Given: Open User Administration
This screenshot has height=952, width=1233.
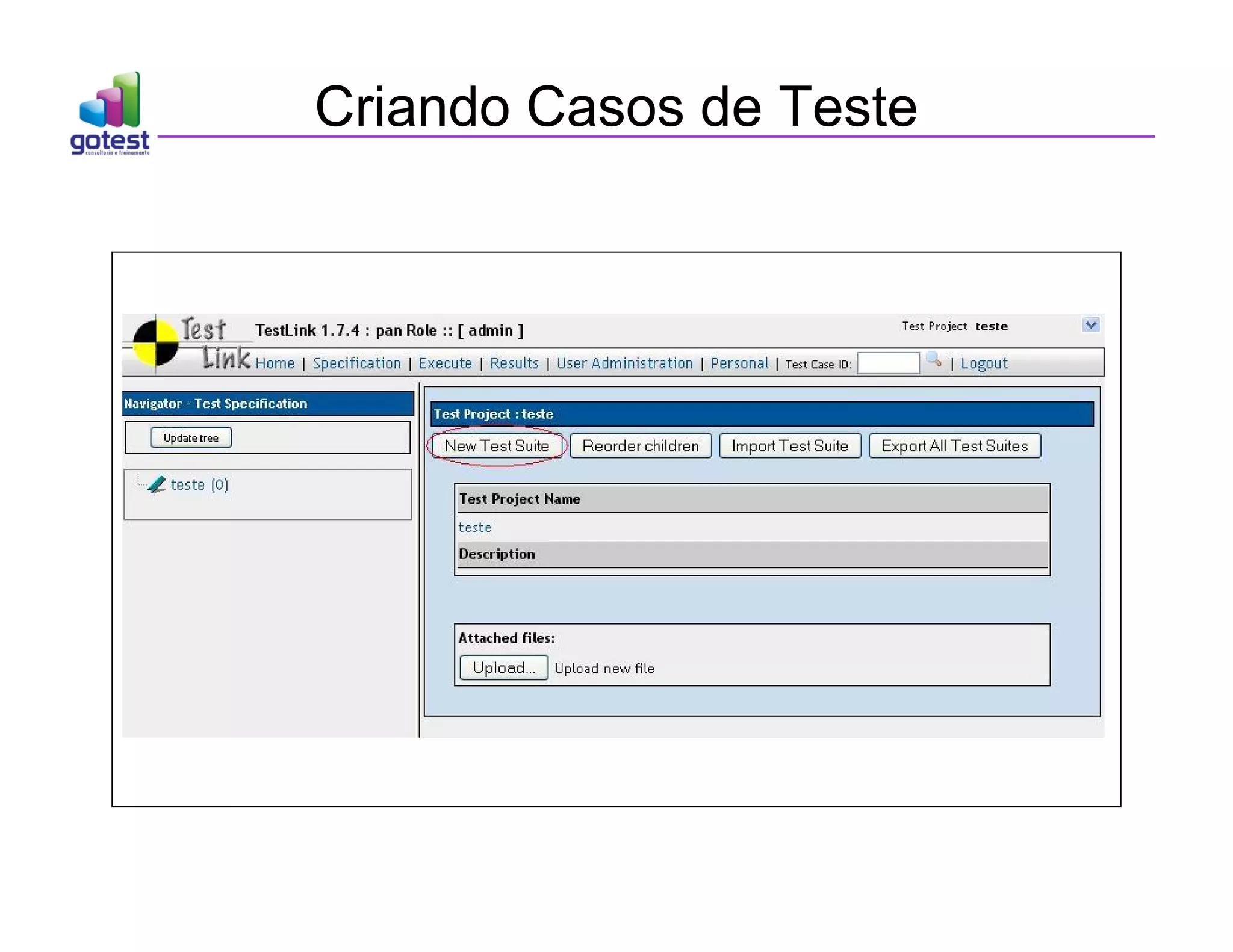Looking at the screenshot, I should click(625, 363).
